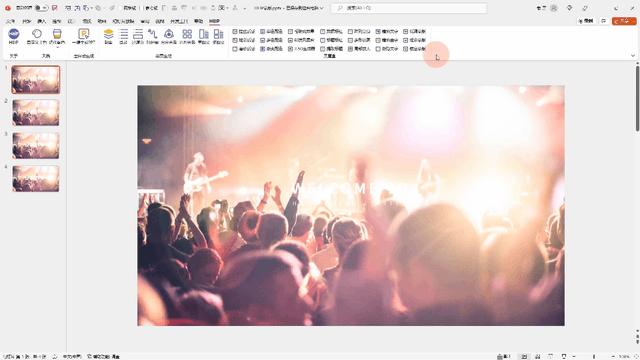Open the quick access toolbar customize arrow
This screenshot has width=640, height=360.
[244, 8]
